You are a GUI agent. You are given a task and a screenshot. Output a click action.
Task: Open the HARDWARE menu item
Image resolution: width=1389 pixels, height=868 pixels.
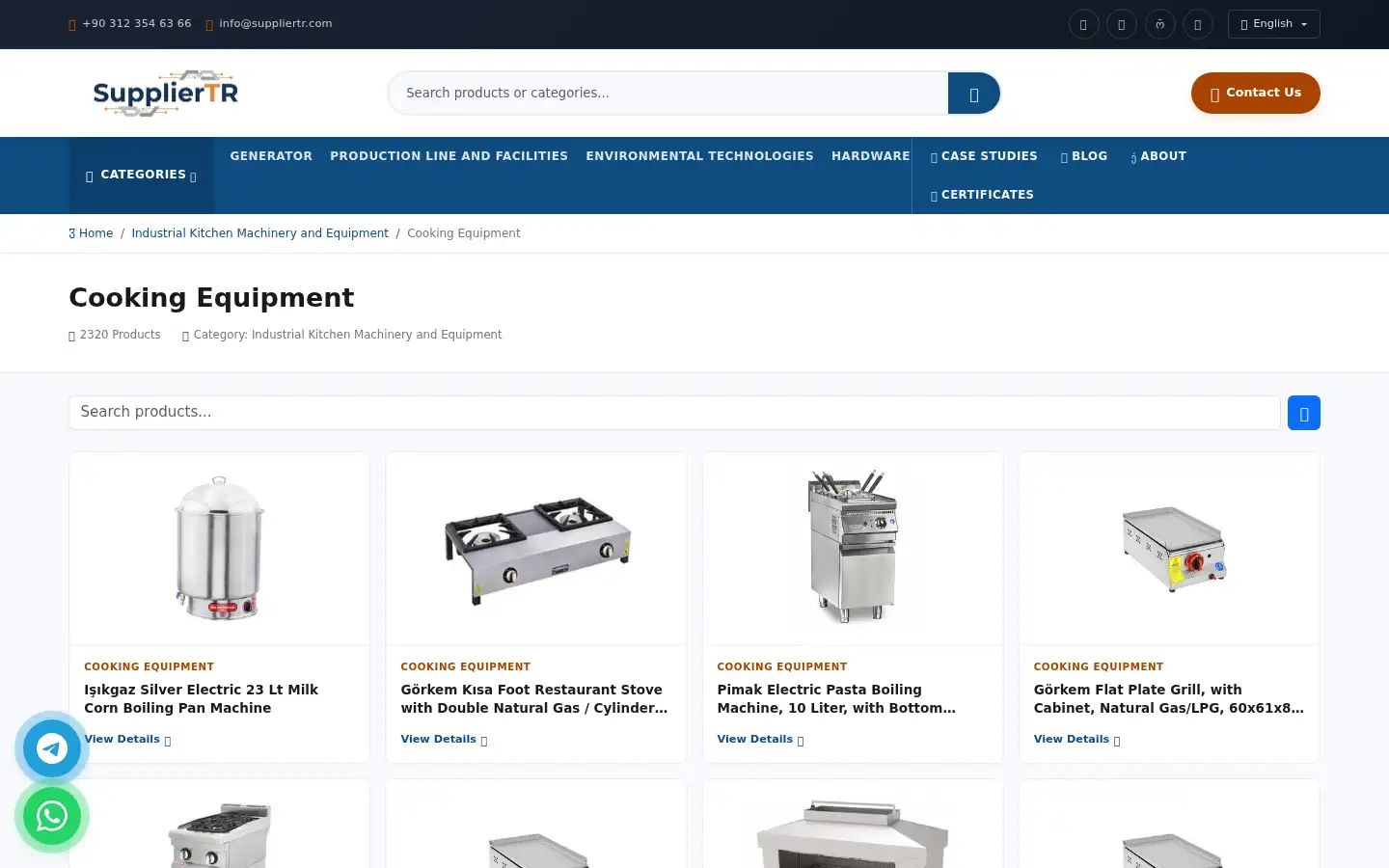[870, 156]
